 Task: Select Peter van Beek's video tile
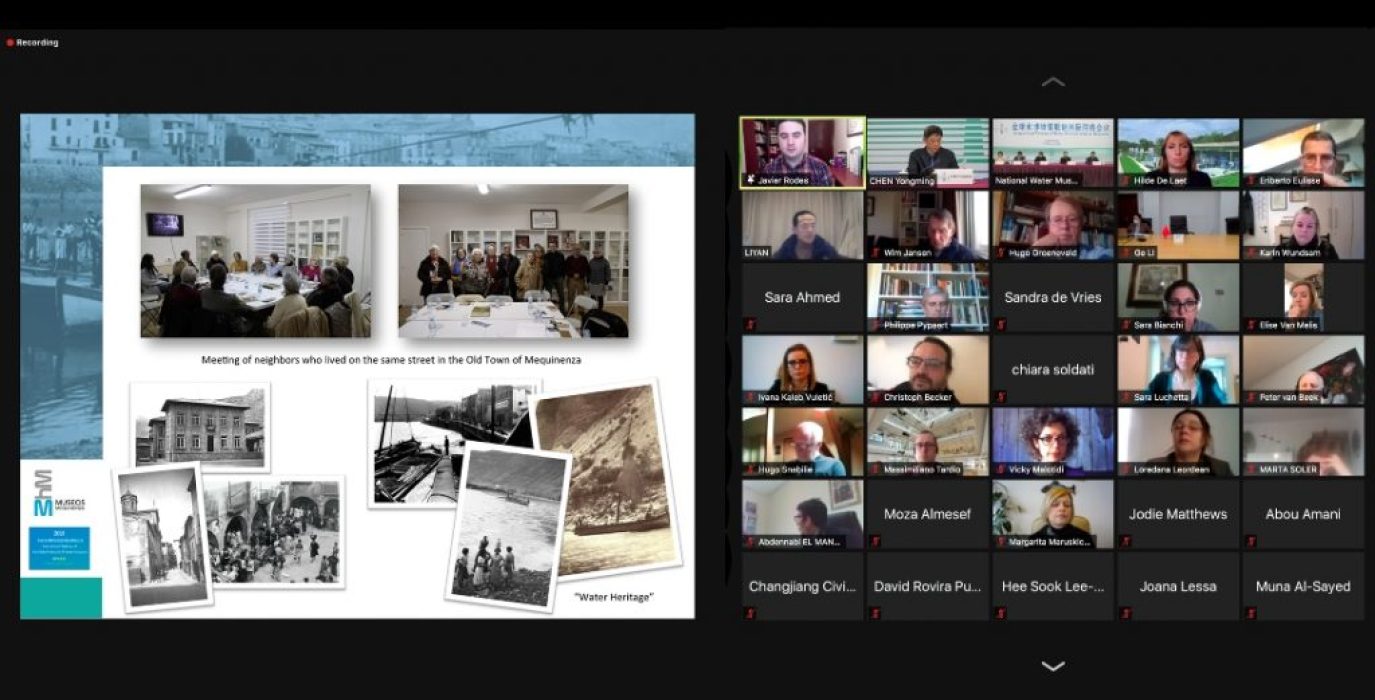coord(1303,370)
